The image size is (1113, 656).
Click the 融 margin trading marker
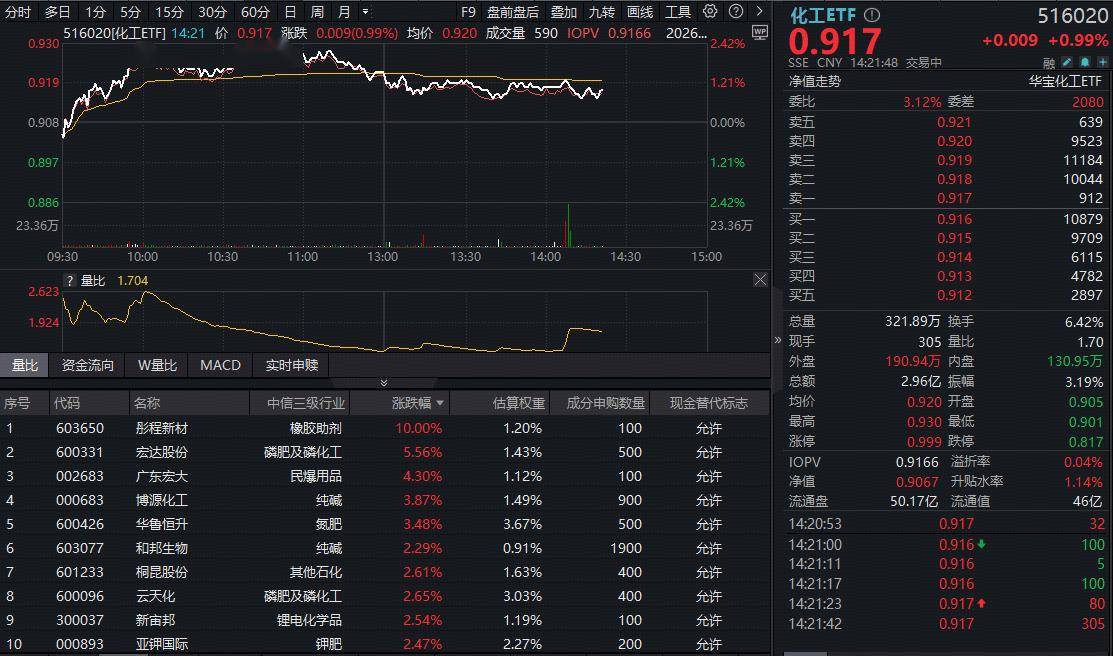(x=1049, y=63)
